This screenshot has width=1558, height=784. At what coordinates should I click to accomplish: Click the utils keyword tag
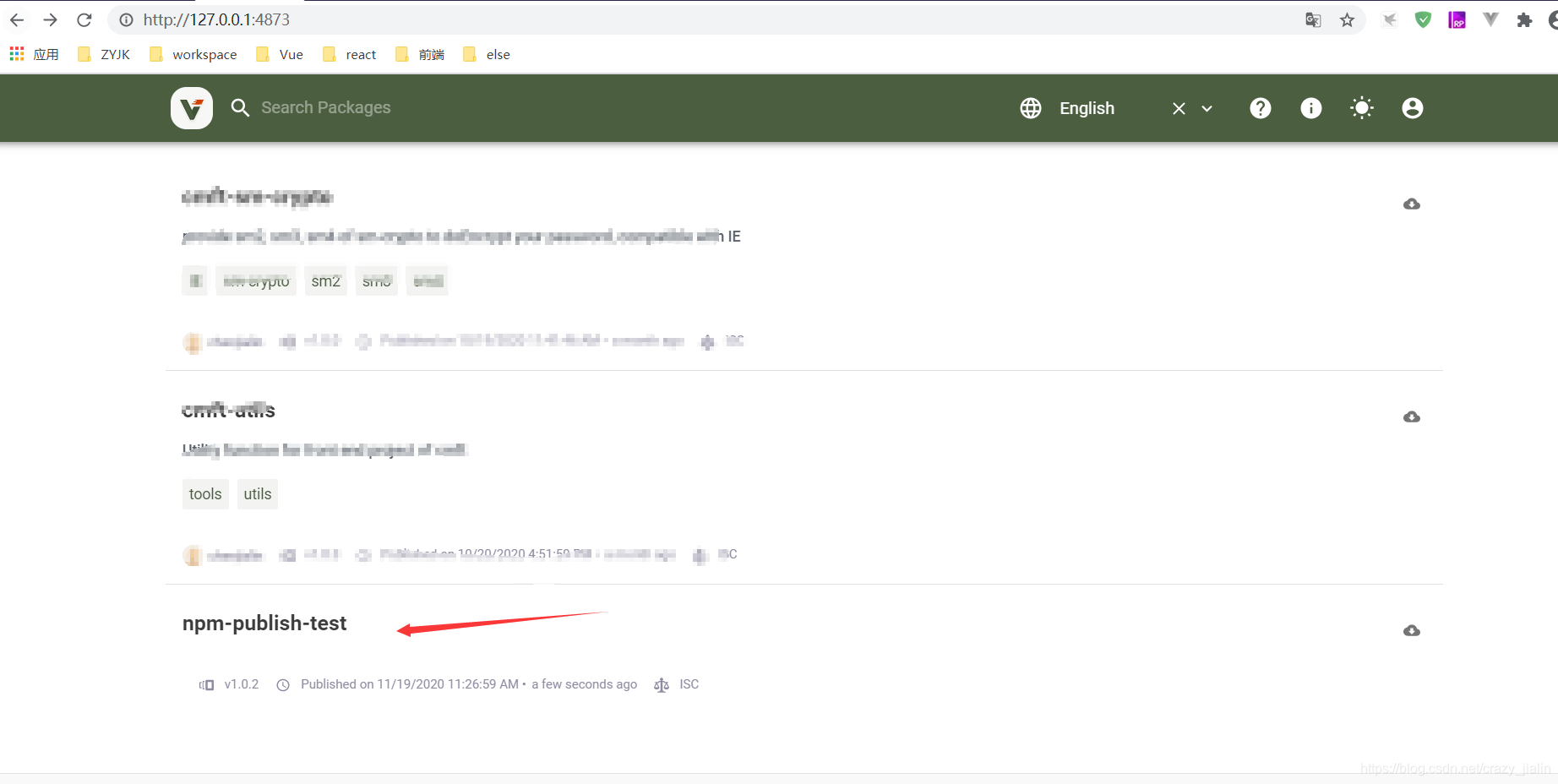[x=258, y=494]
